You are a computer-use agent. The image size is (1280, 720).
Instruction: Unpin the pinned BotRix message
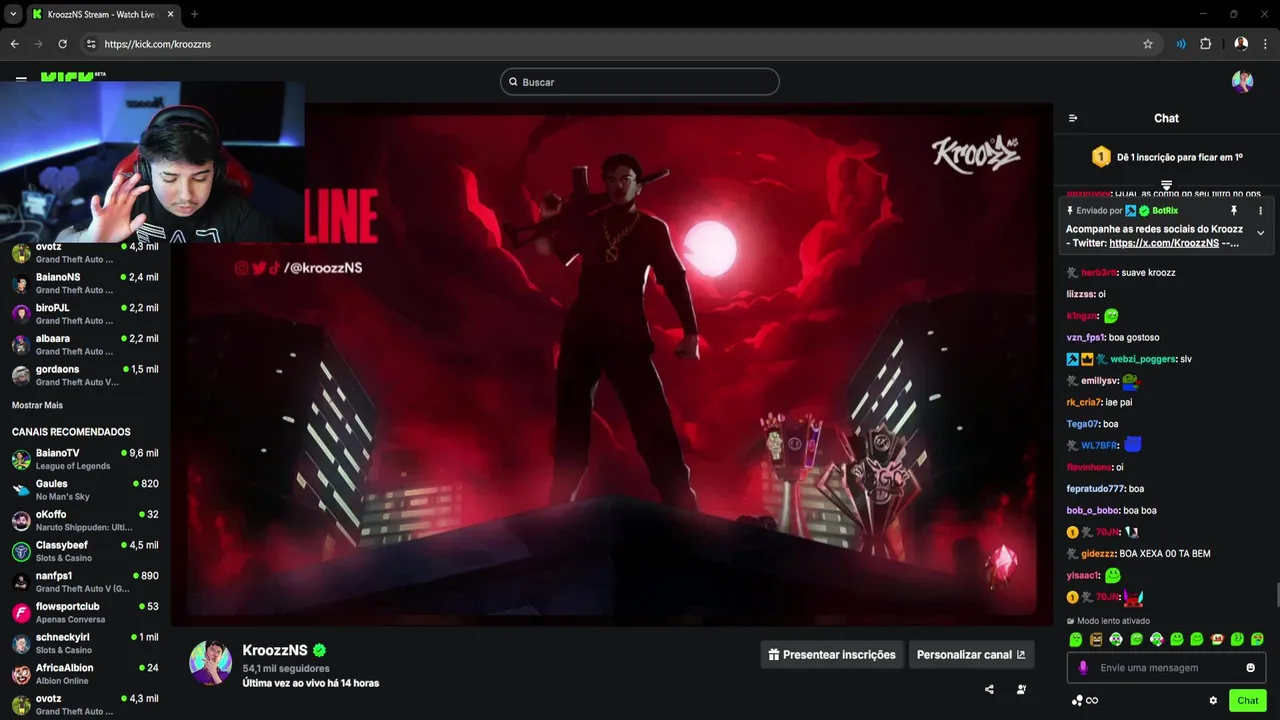pos(1234,211)
